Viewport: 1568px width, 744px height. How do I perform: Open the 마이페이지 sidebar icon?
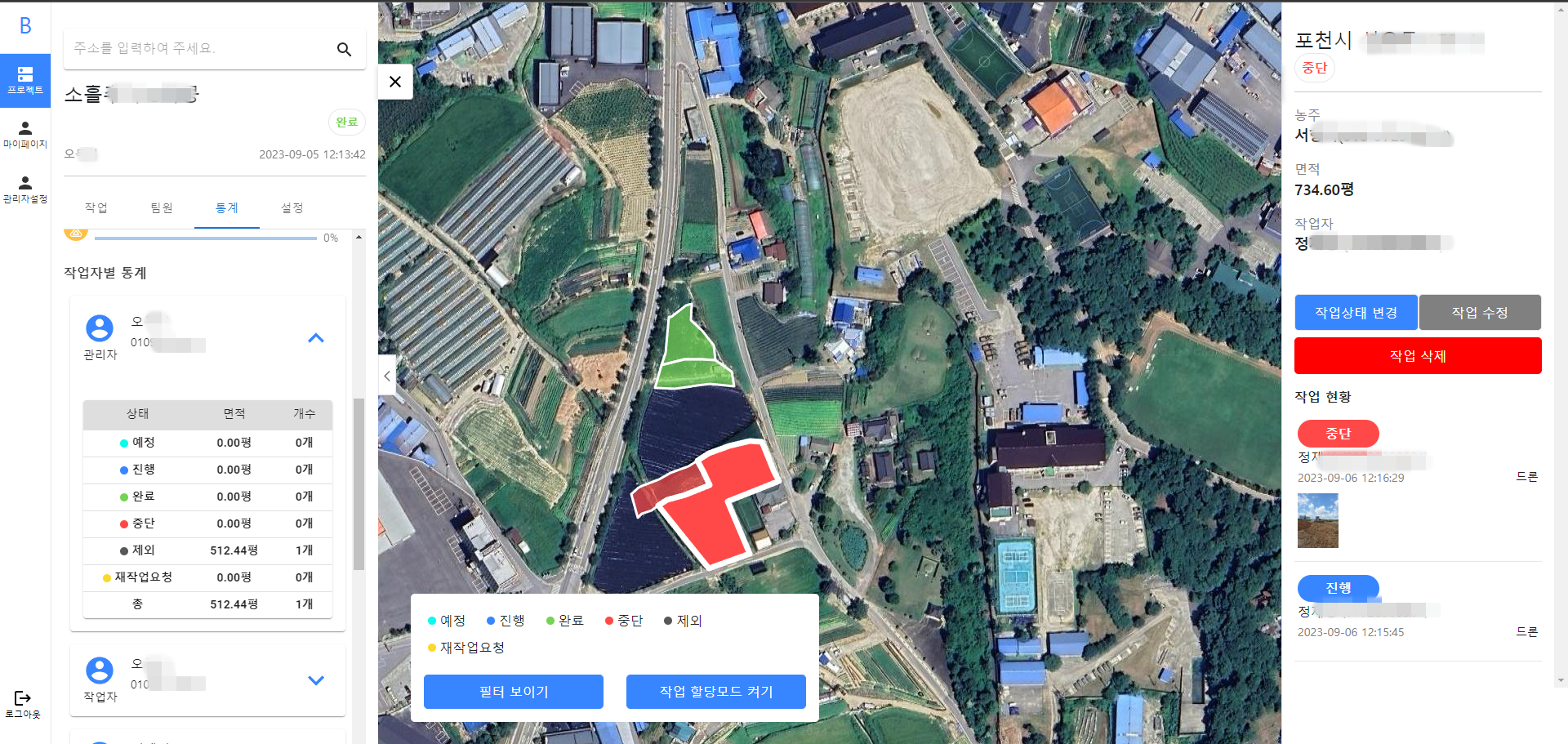(x=25, y=135)
